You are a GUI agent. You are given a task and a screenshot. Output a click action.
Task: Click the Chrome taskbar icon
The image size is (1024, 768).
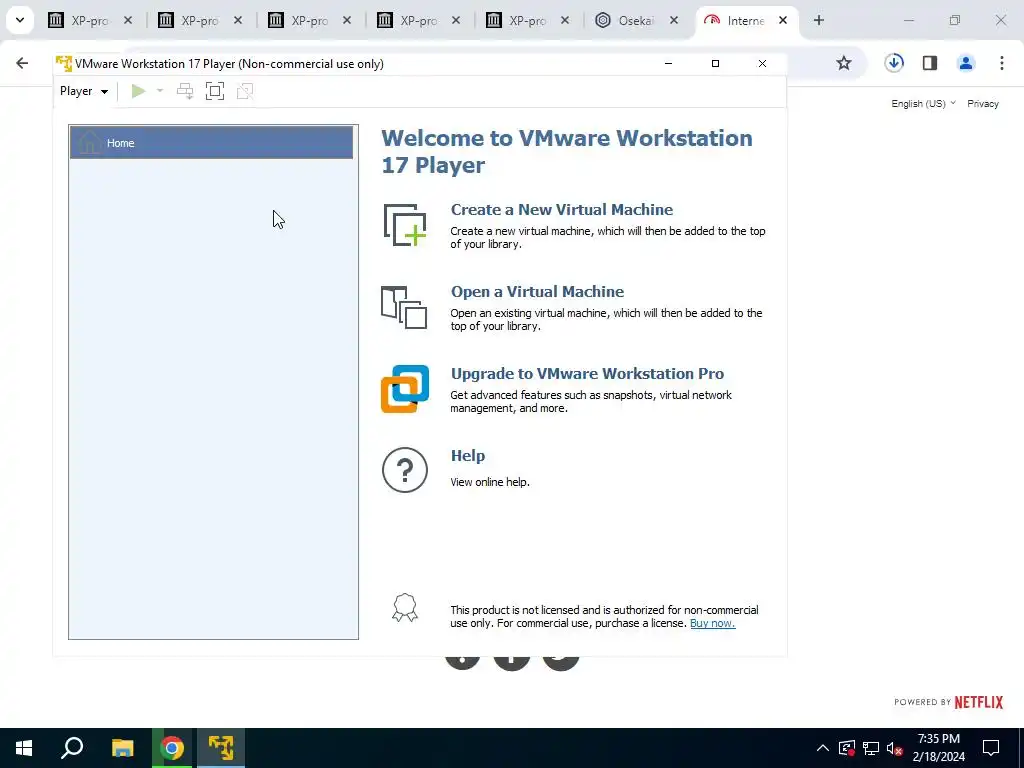[x=172, y=748]
